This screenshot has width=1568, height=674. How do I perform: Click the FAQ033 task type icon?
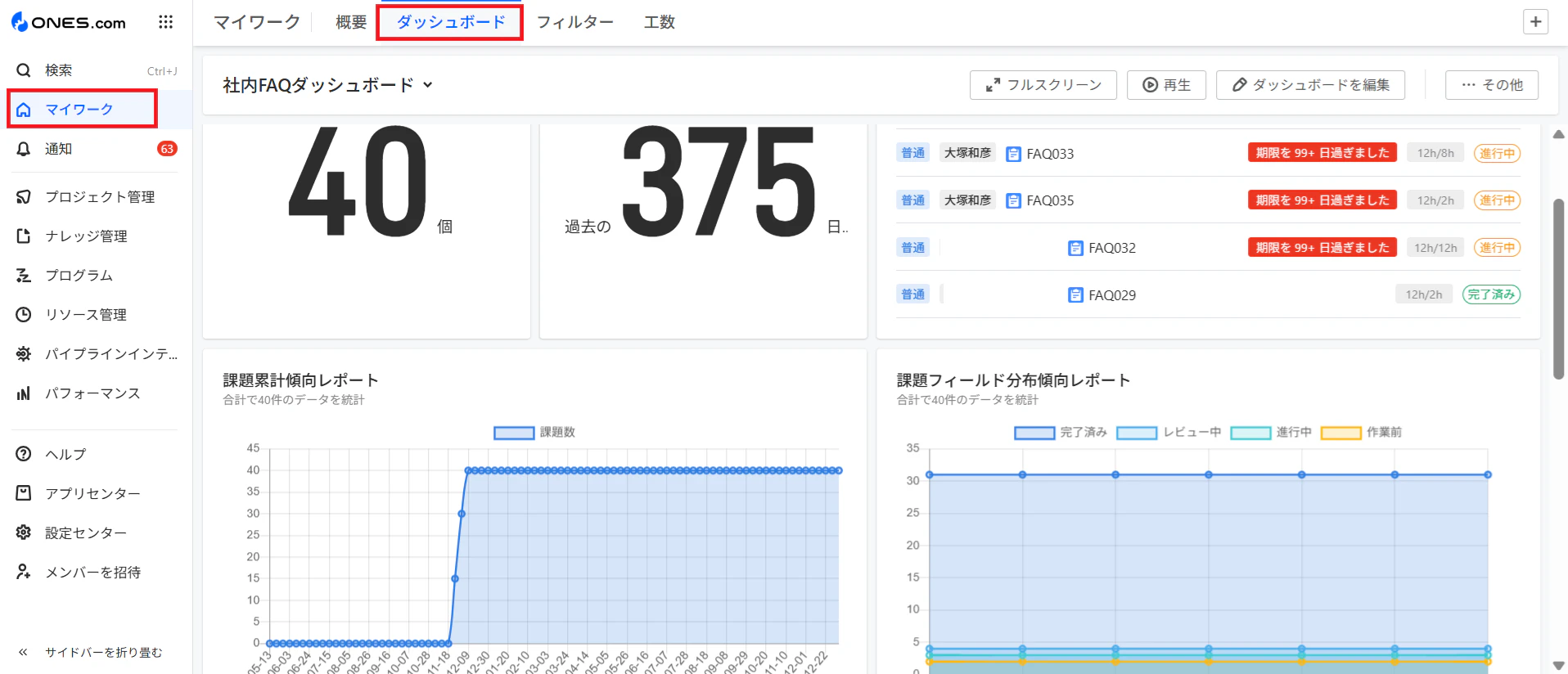[1013, 154]
